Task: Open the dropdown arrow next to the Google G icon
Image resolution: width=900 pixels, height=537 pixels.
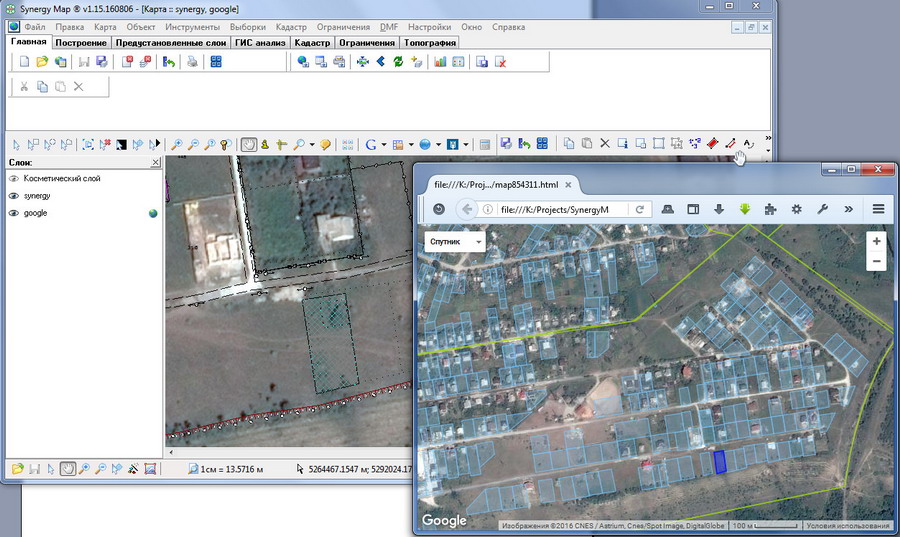Action: pyautogui.click(x=383, y=145)
